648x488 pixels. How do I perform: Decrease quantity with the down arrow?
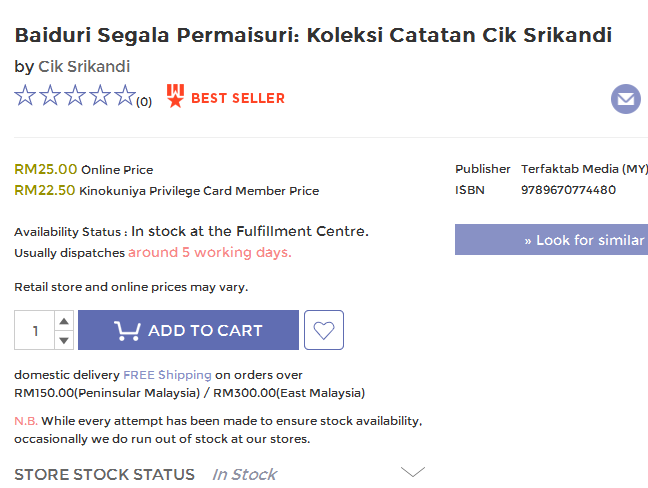tap(64, 340)
